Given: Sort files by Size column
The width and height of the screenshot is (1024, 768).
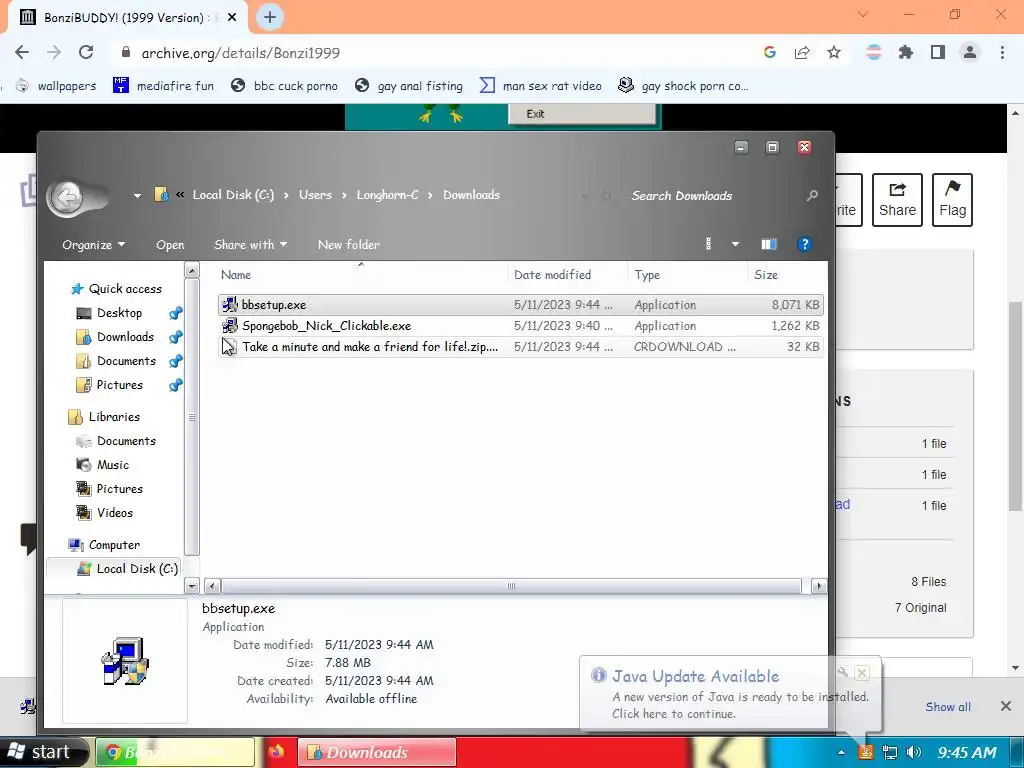Looking at the screenshot, I should click(x=786, y=275).
